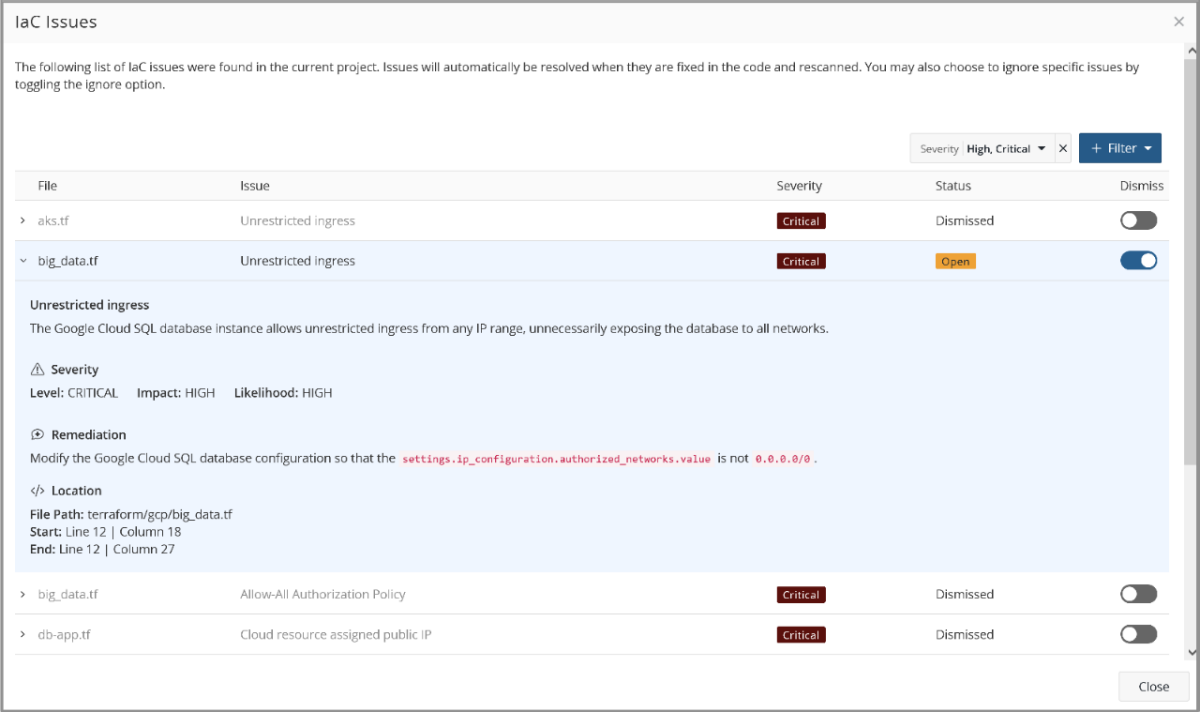The height and width of the screenshot is (712, 1200).
Task: Click the Close button
Action: tap(1153, 686)
